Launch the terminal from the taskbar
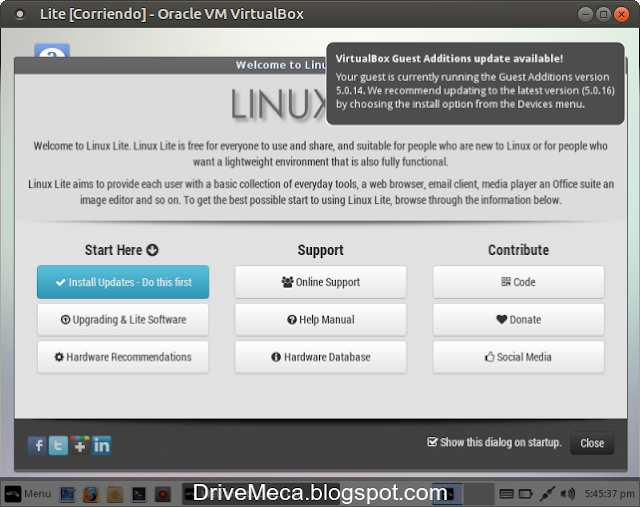Viewport: 640px width, 507px height. coord(139,494)
